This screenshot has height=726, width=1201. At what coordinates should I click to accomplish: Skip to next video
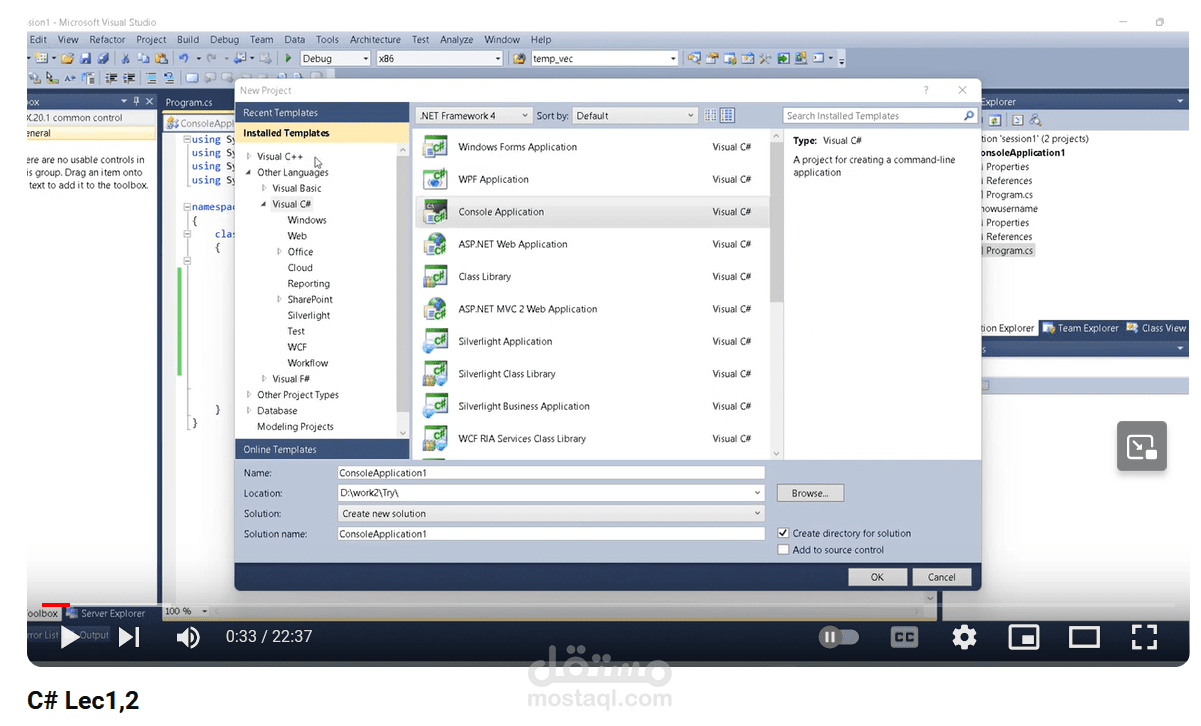(x=129, y=637)
